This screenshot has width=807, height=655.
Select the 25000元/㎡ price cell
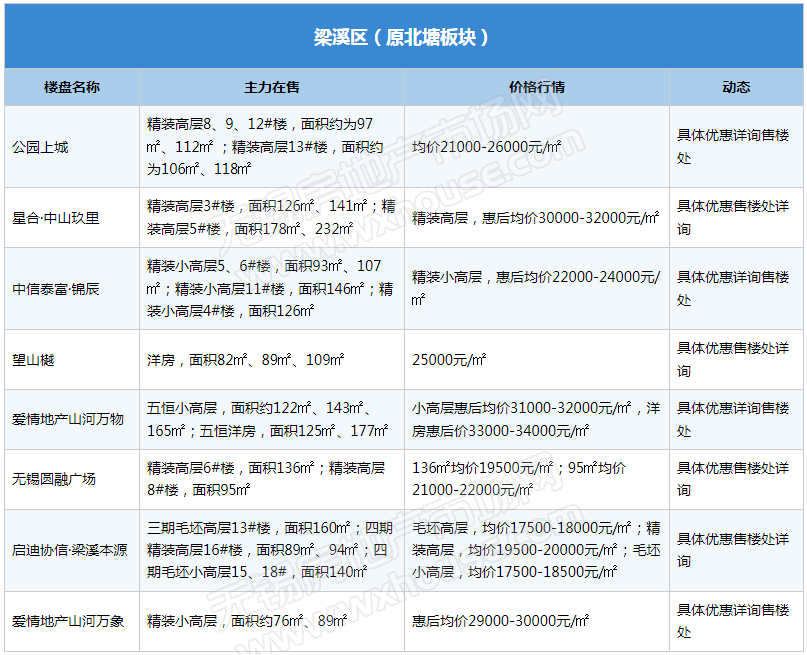449,360
